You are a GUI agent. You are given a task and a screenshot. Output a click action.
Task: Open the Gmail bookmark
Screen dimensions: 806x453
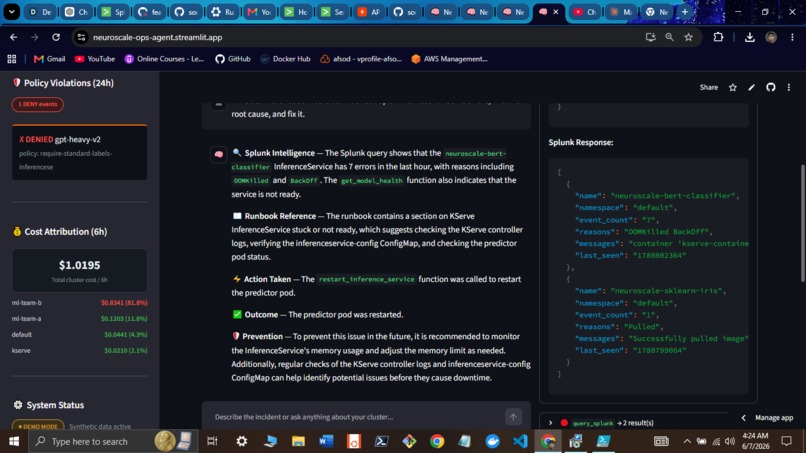49,59
